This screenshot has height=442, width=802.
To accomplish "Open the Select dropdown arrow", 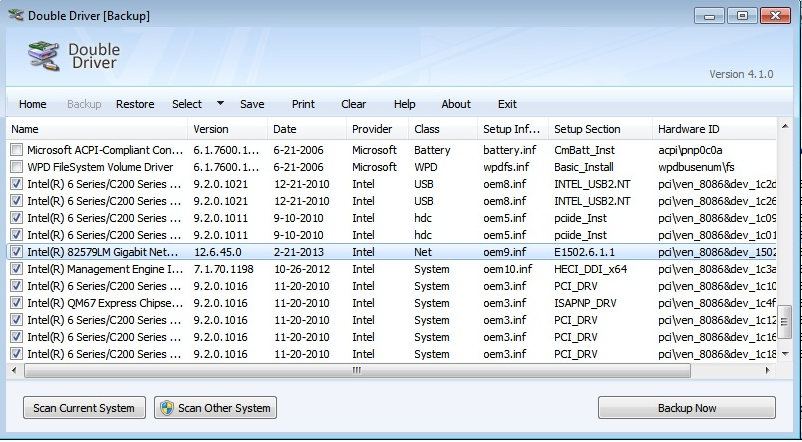I will 220,103.
